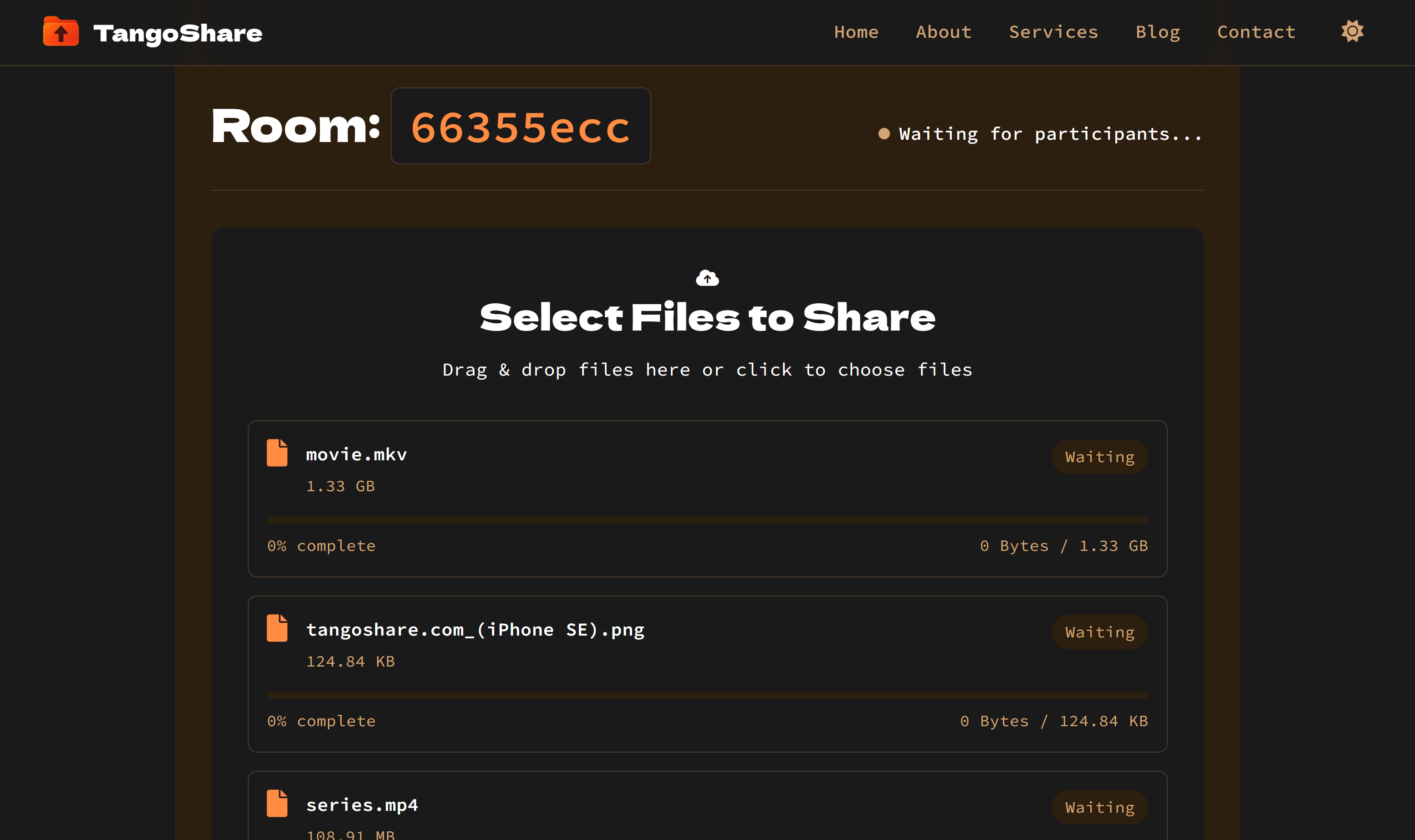The width and height of the screenshot is (1415, 840).
Task: Click the document icon beside tangoshare.com_(iPhone SE).png
Action: coord(277,628)
